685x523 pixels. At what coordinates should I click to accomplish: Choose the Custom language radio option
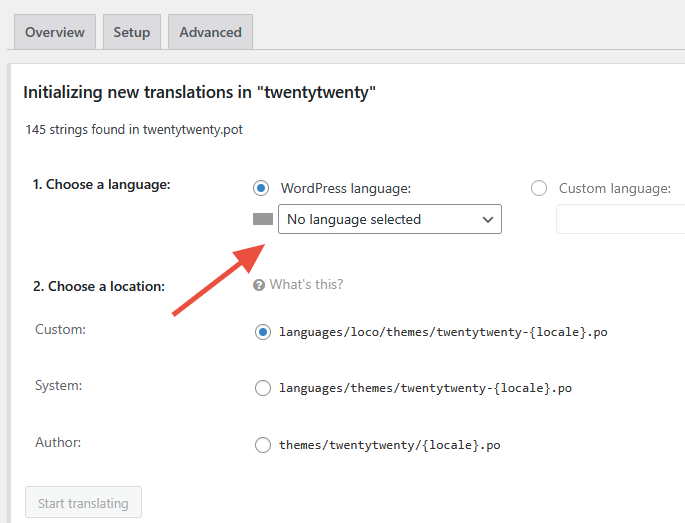[x=539, y=188]
